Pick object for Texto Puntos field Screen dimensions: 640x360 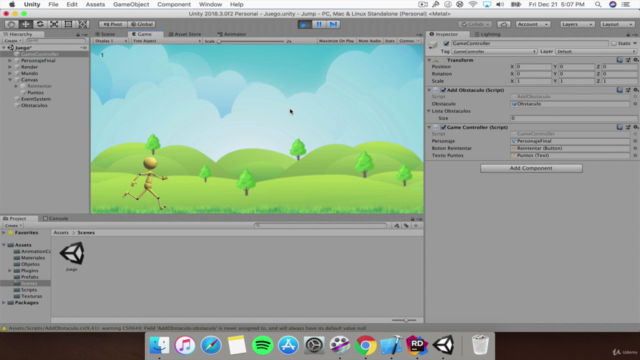(635, 156)
